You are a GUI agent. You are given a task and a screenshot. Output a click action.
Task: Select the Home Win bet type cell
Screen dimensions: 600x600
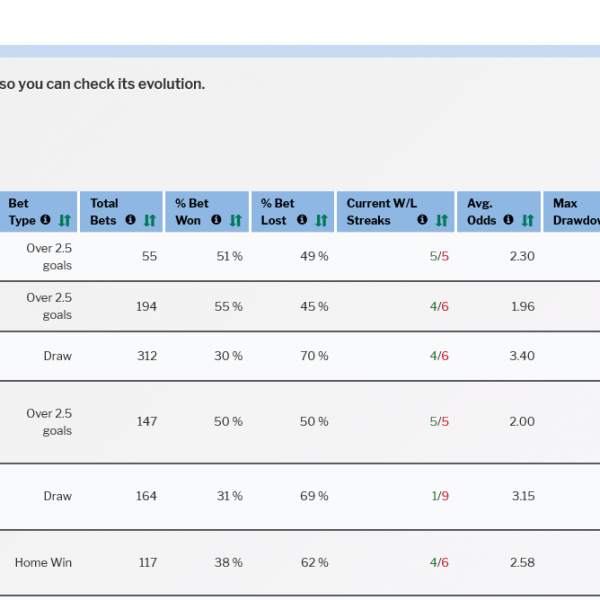click(43, 563)
